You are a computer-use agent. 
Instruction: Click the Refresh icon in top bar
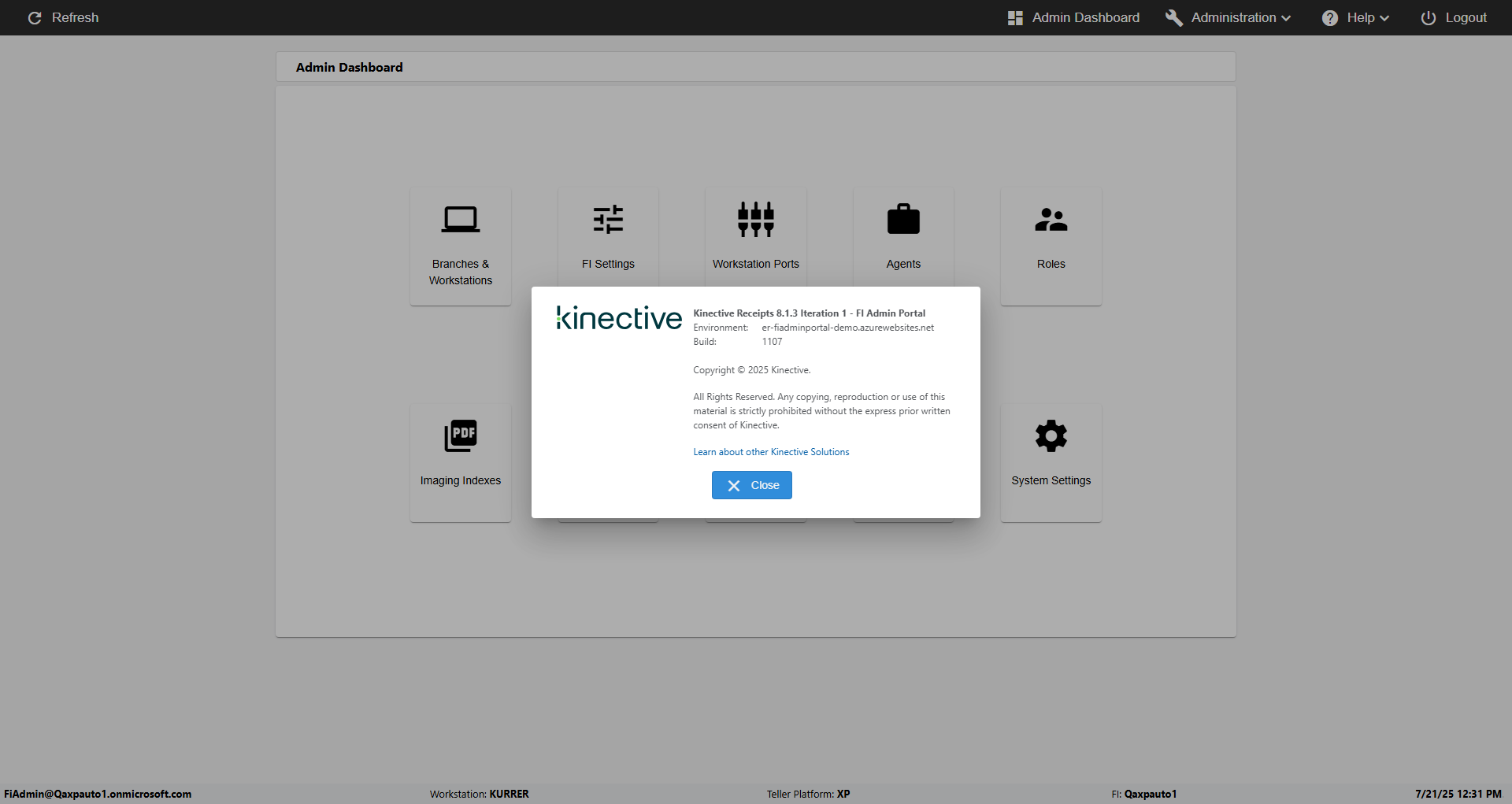coord(35,17)
